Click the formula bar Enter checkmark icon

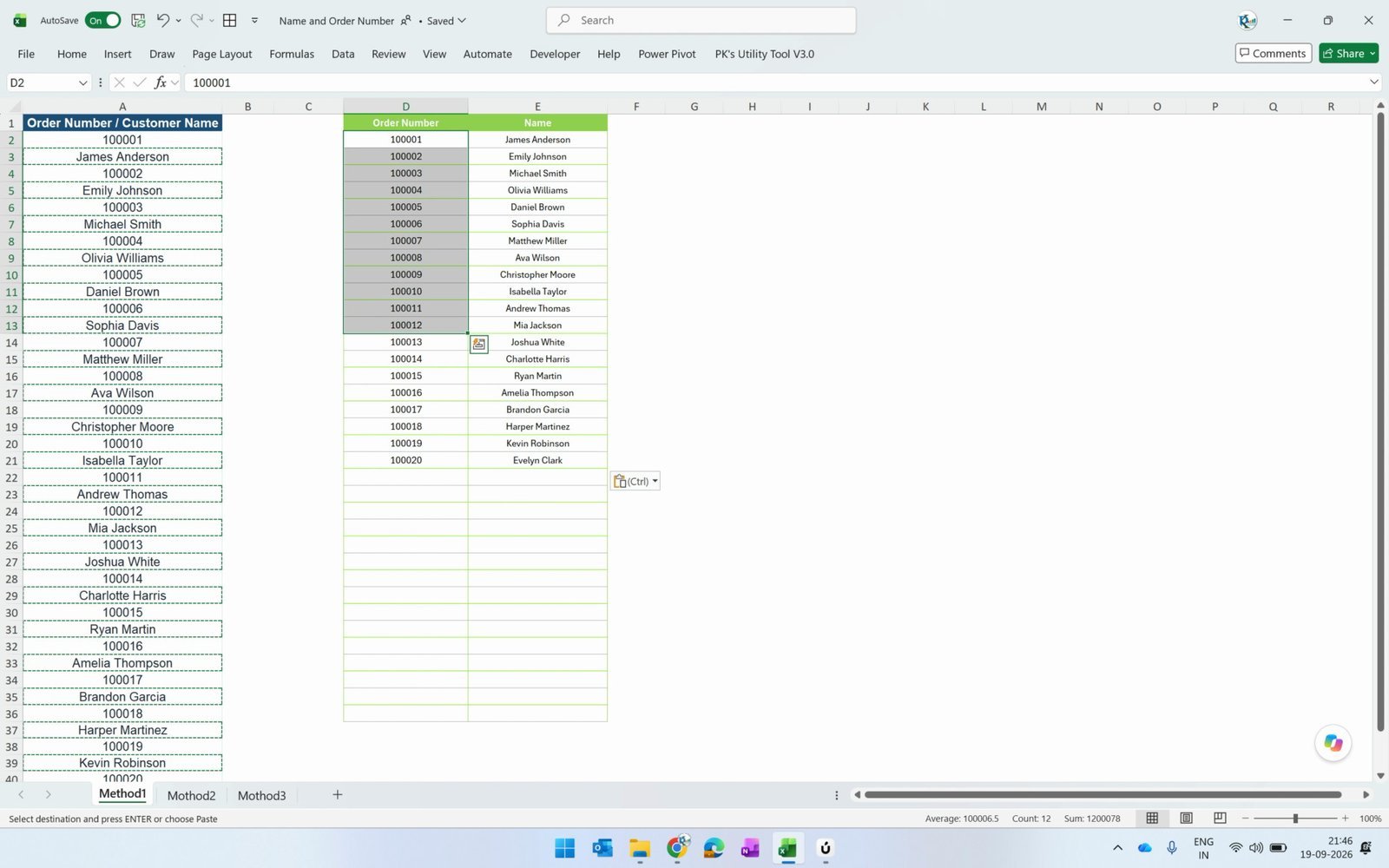pos(140,82)
